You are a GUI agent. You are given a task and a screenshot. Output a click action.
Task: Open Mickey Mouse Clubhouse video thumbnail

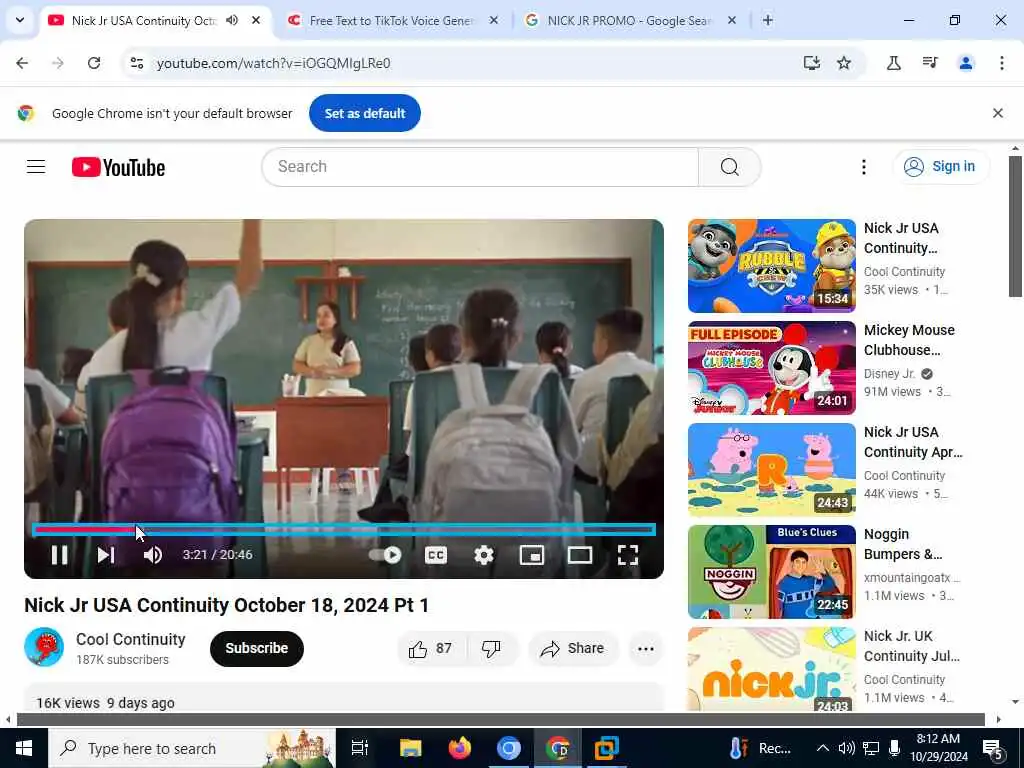[x=771, y=368]
